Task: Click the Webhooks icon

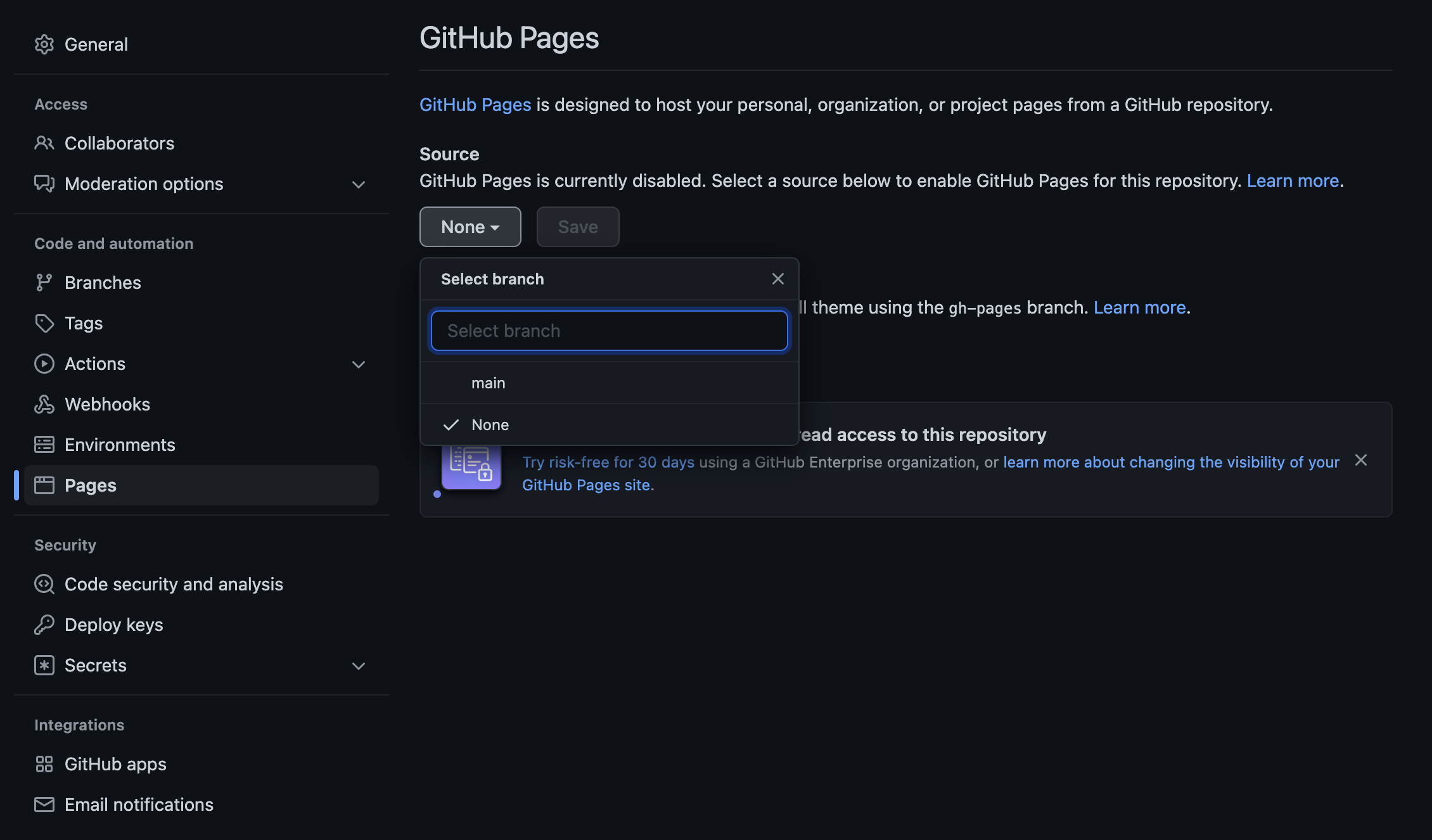Action: click(44, 404)
